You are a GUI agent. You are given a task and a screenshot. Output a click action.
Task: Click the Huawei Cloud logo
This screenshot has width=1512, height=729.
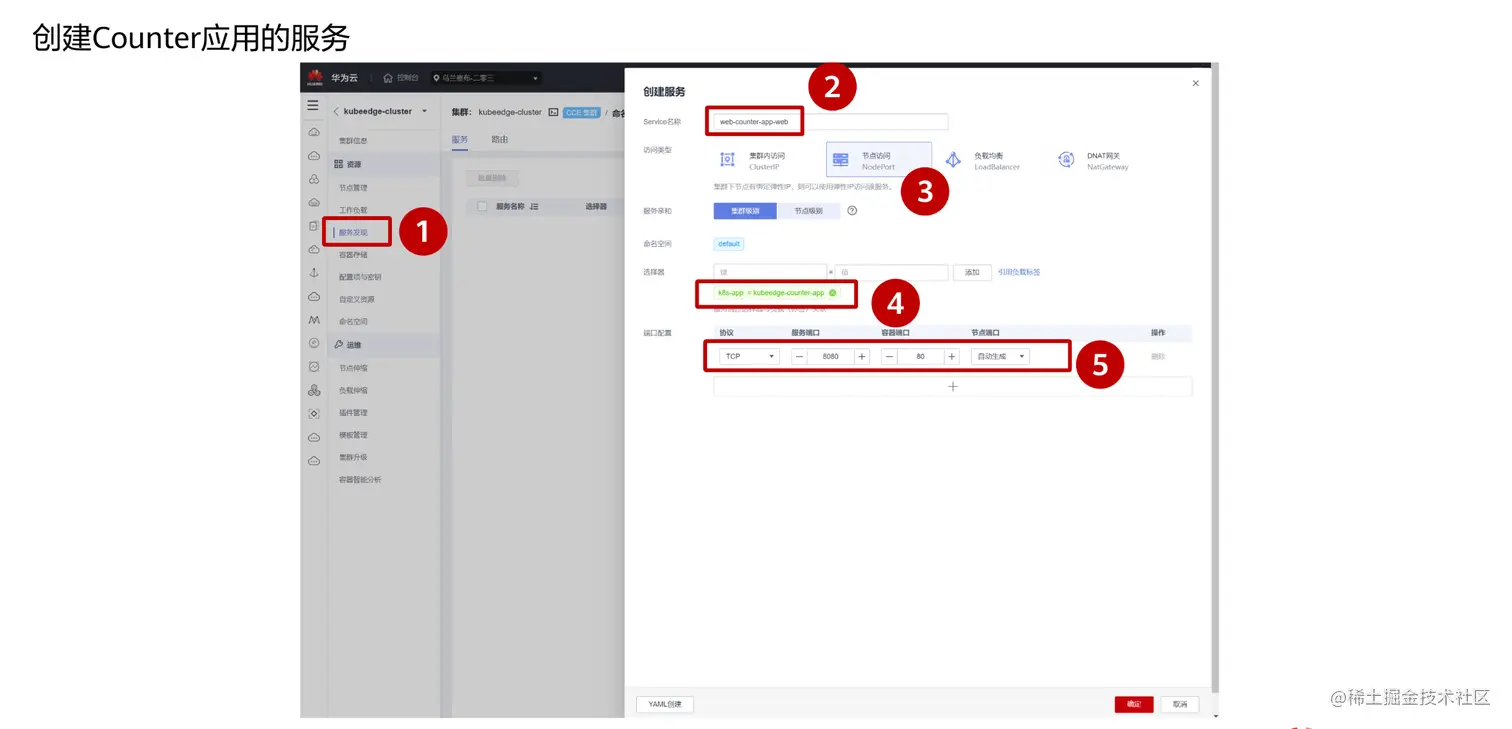315,77
